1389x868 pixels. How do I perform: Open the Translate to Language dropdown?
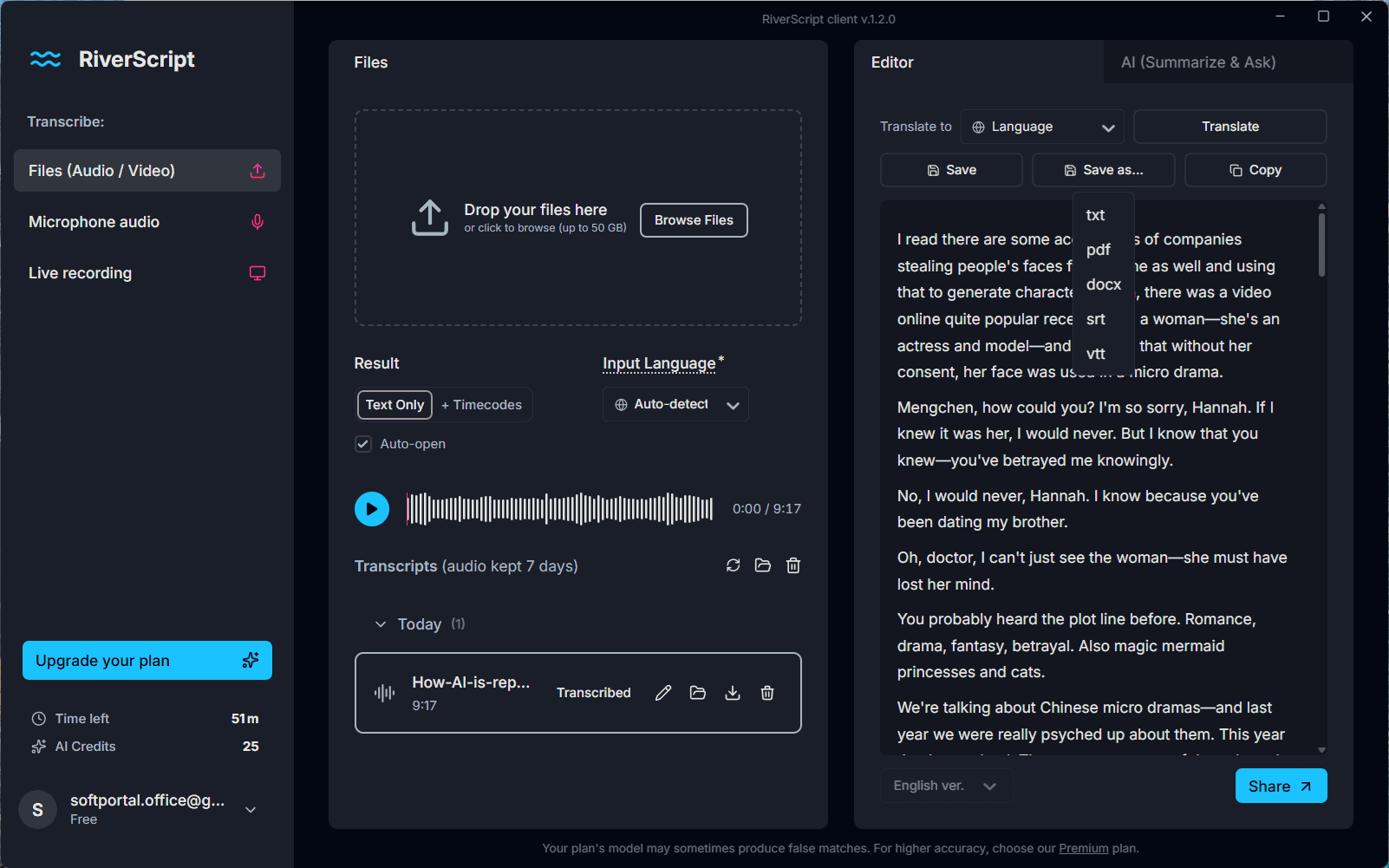[x=1042, y=127]
